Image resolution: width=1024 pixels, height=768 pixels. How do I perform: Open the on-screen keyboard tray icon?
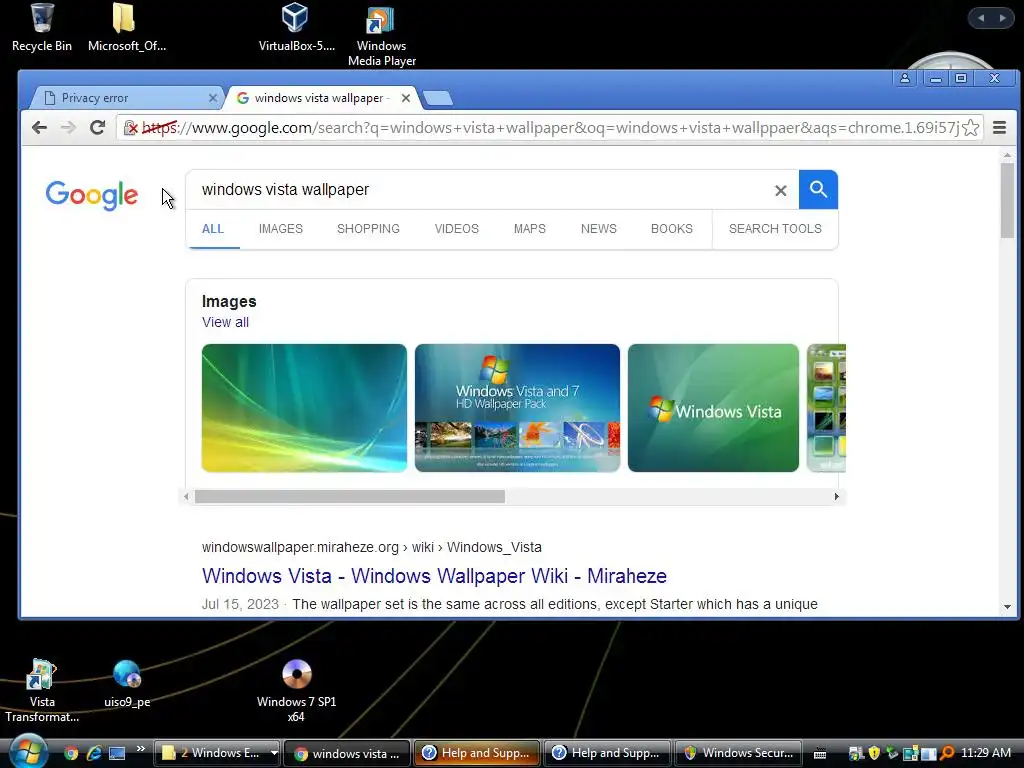click(x=820, y=754)
